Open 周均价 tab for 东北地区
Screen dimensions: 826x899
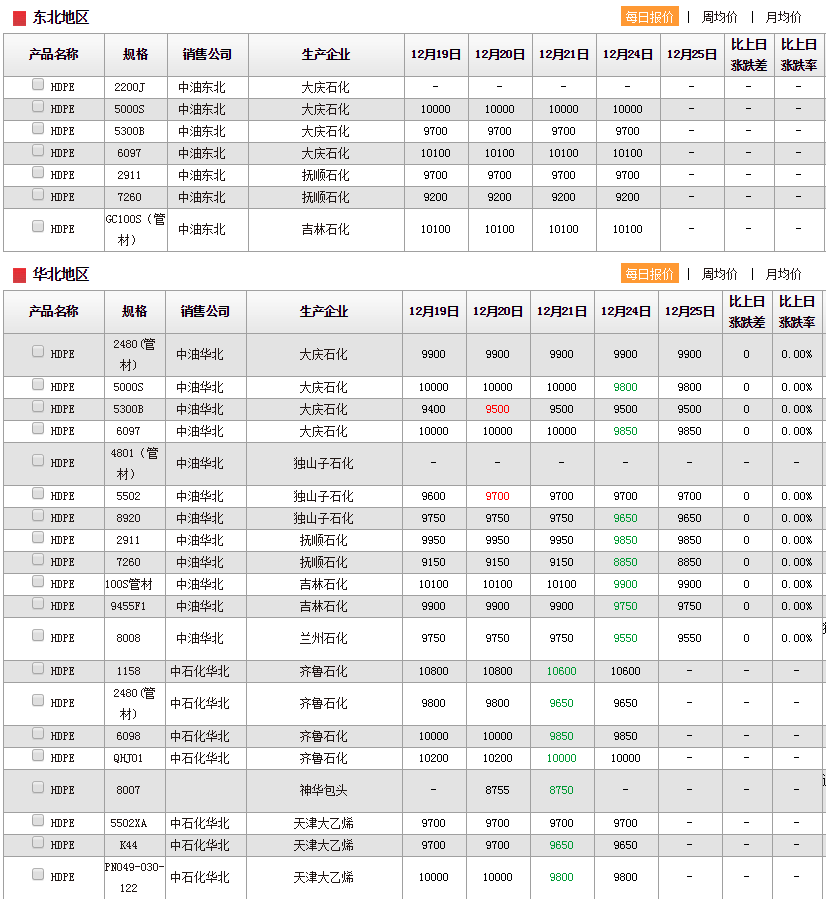coord(719,17)
